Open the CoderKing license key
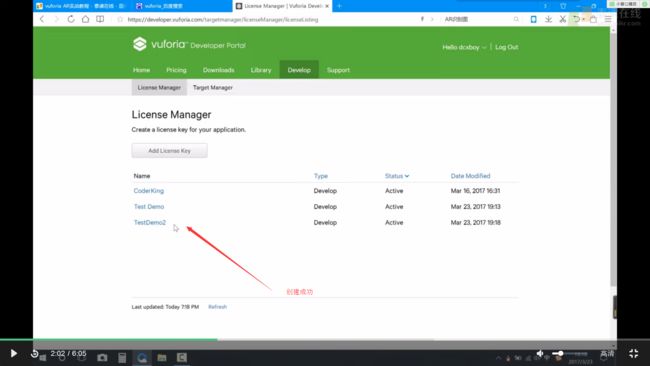650x366 pixels. click(x=149, y=191)
